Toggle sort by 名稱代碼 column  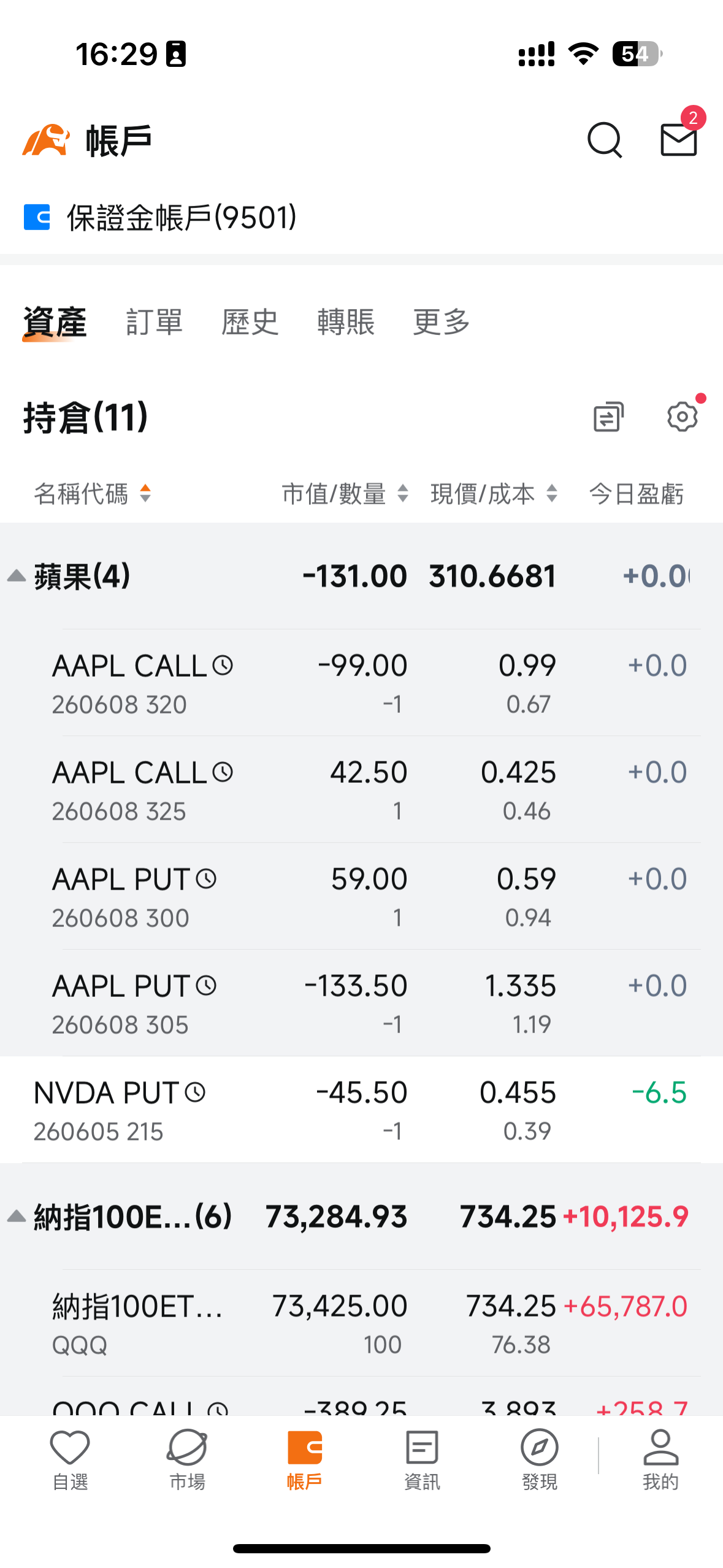coord(93,493)
